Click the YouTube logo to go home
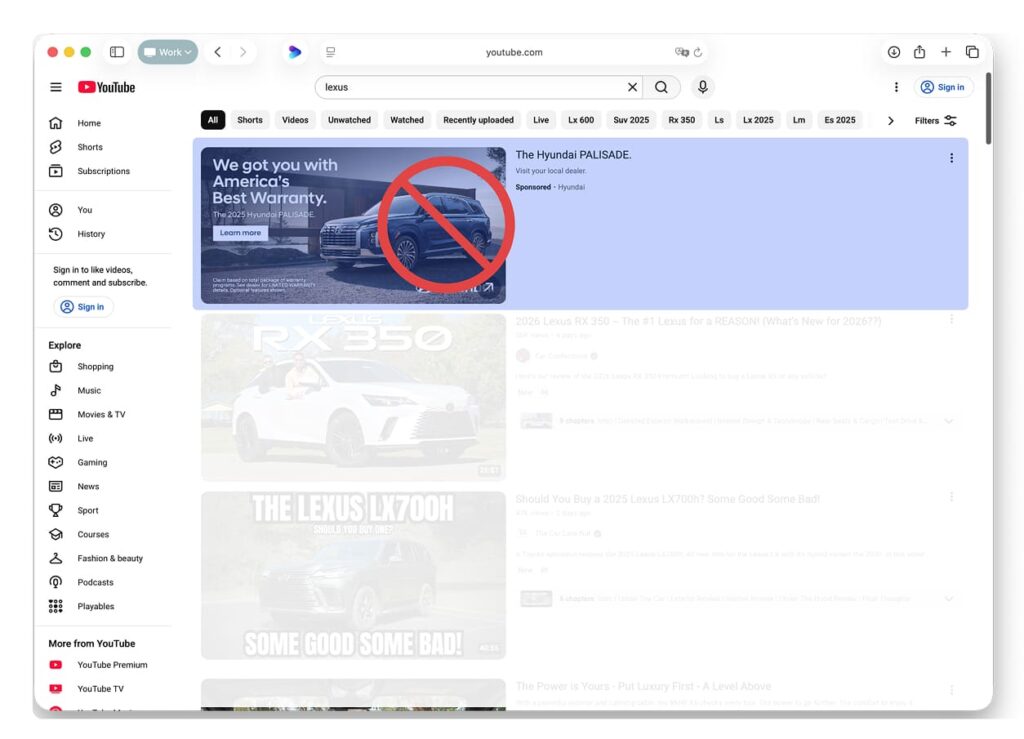The height and width of the screenshot is (739, 1024). click(105, 87)
